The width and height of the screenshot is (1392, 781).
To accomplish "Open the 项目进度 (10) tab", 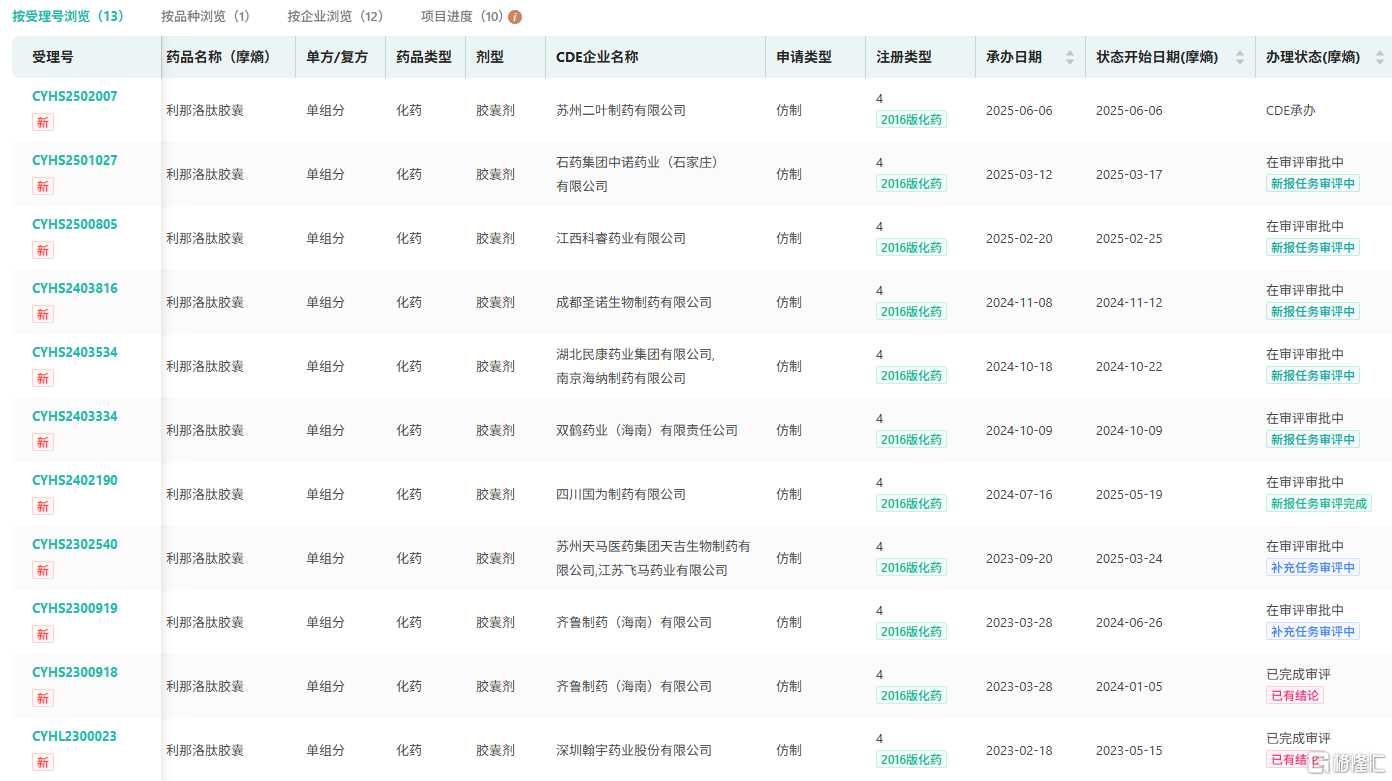I will pyautogui.click(x=462, y=17).
